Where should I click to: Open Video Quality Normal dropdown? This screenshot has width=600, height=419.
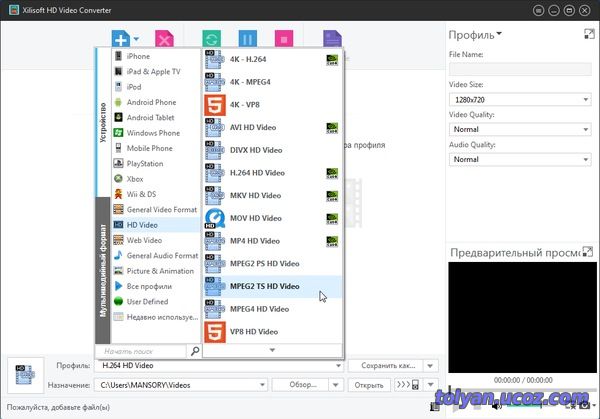[520, 129]
